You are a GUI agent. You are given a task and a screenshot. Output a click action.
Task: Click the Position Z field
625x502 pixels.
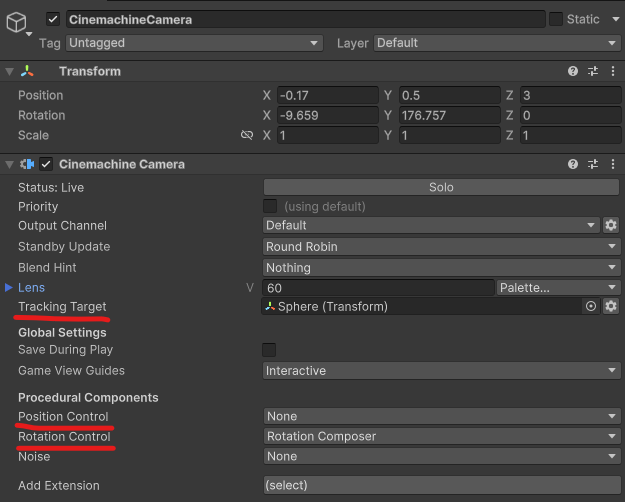570,95
